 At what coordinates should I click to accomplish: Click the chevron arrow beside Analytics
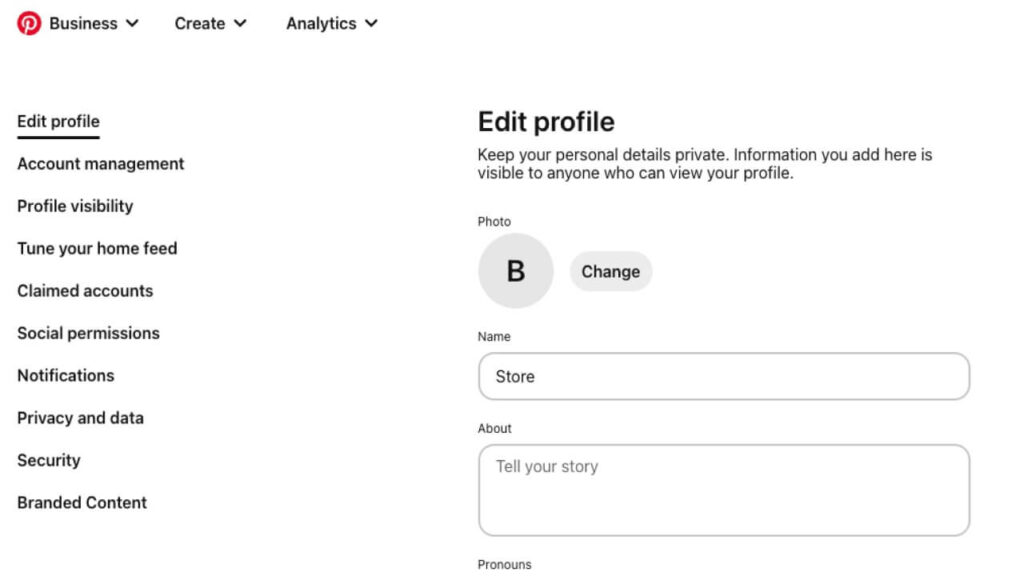(x=371, y=24)
